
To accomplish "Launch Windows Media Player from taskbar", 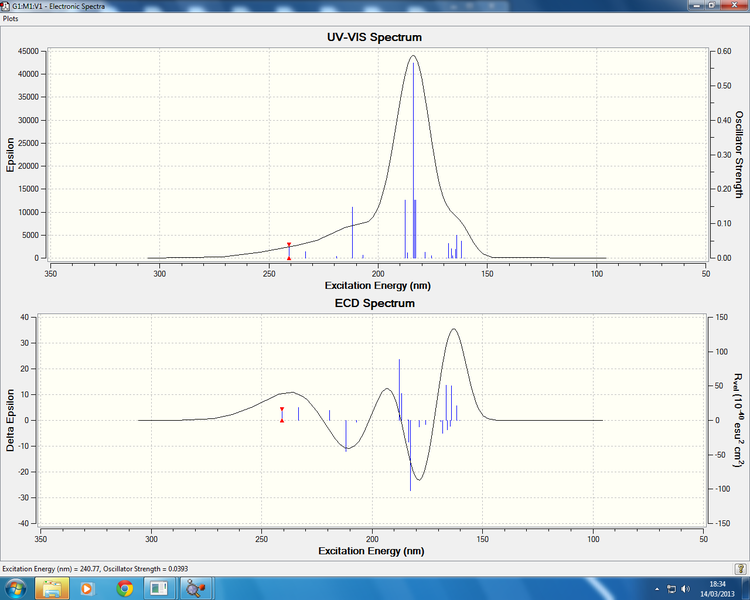I will click(x=87, y=588).
